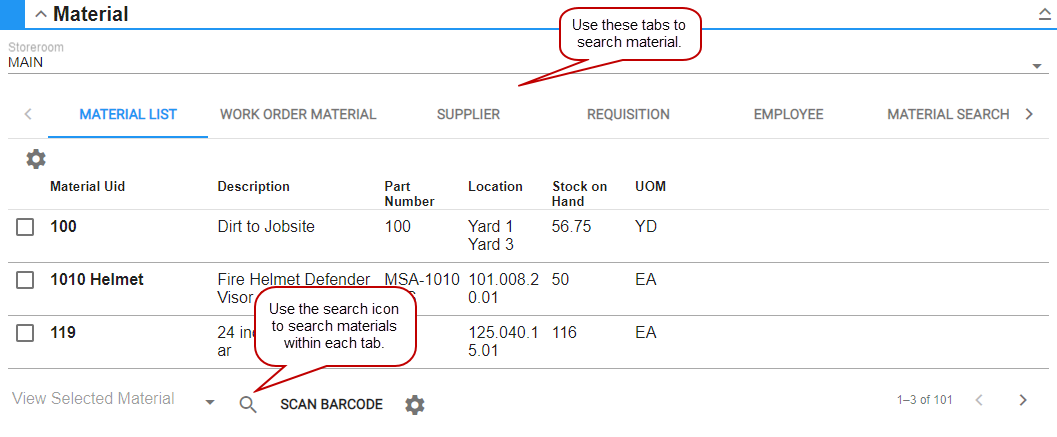The width and height of the screenshot is (1057, 437).
Task: Go to the previous page of materials
Action: tap(979, 400)
